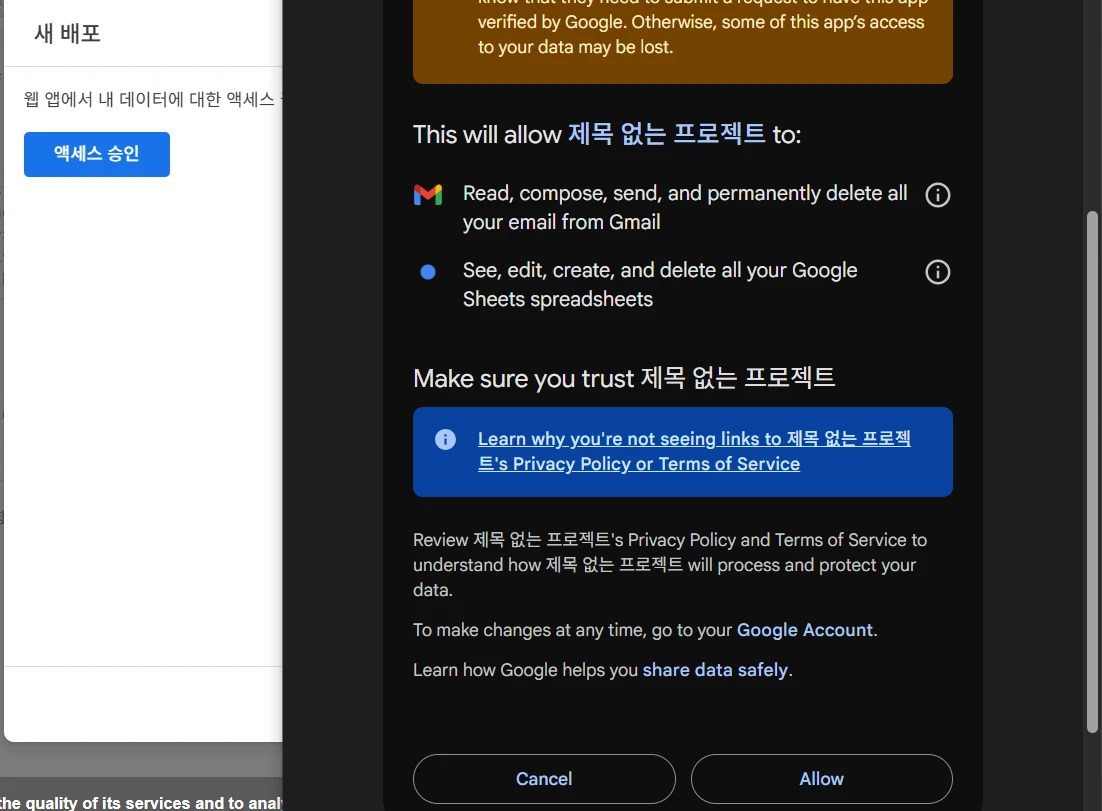
Task: Click the info icon in blue banner
Action: click(x=445, y=439)
